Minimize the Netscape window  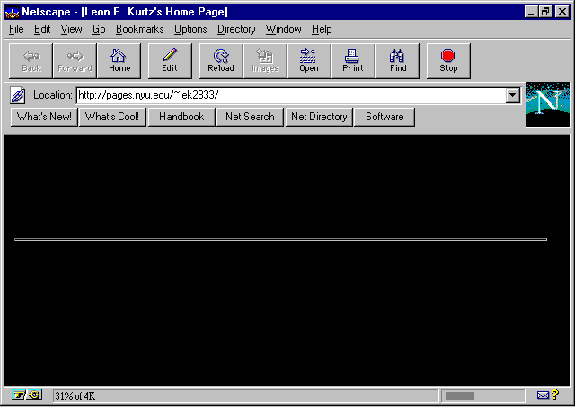point(531,12)
